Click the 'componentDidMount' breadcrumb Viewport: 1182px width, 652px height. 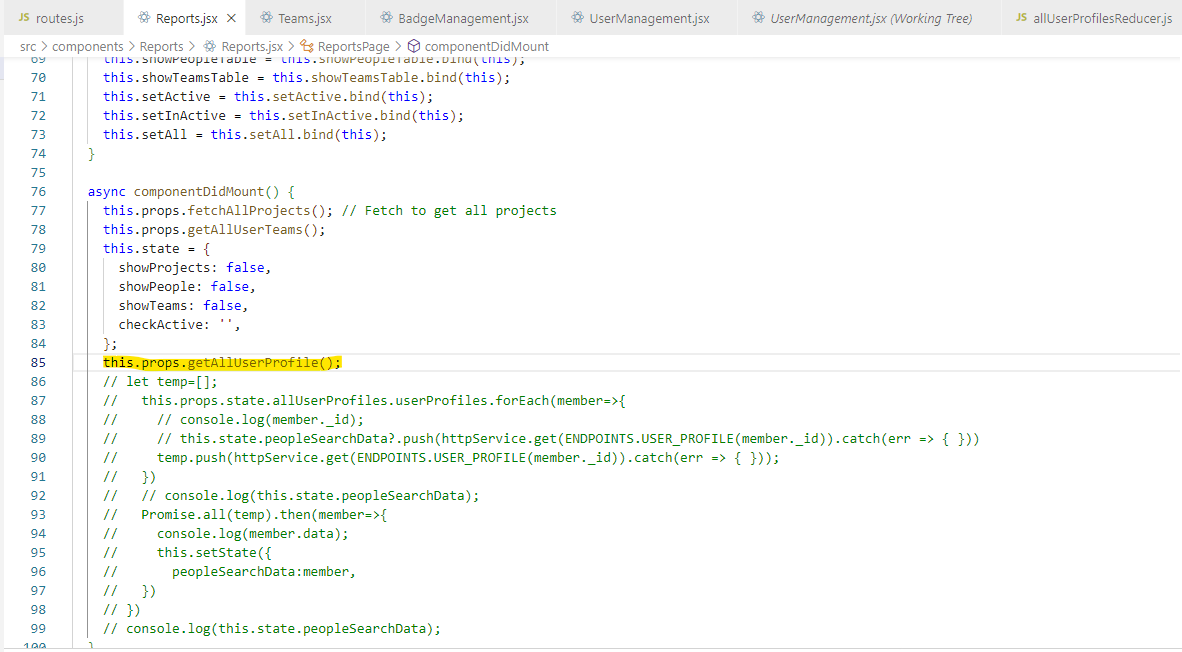coord(486,47)
